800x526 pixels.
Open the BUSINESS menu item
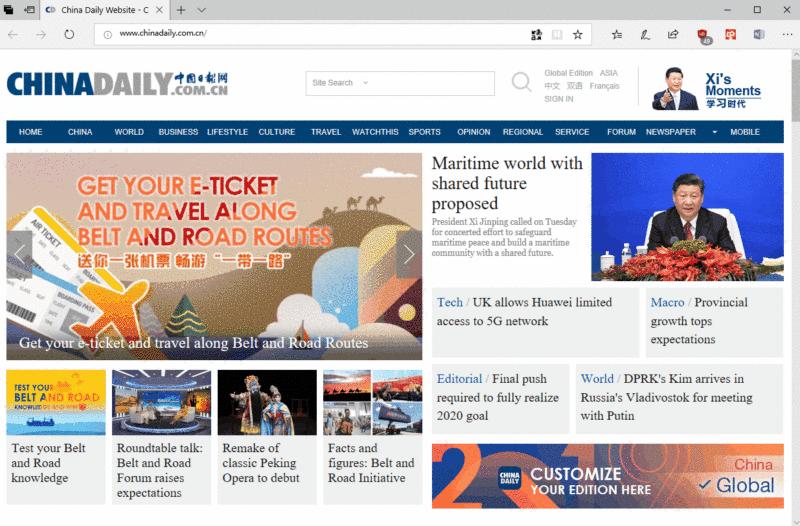[178, 132]
